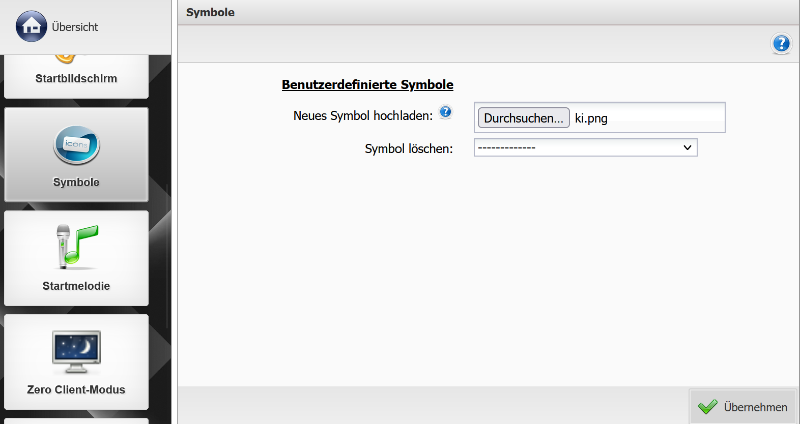Open the Startmelodie section label
This screenshot has height=424, width=800.
(76, 286)
